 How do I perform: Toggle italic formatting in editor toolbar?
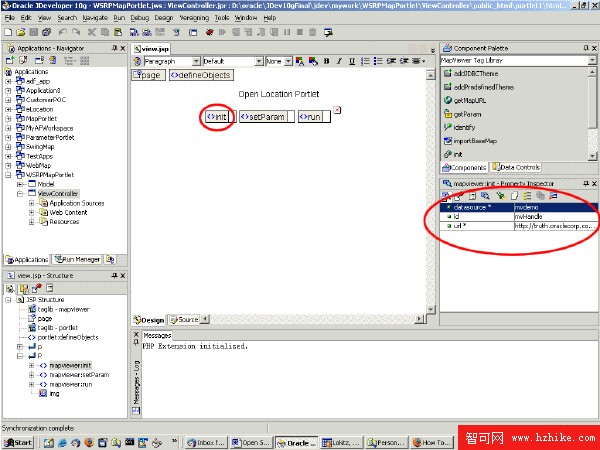[339, 61]
